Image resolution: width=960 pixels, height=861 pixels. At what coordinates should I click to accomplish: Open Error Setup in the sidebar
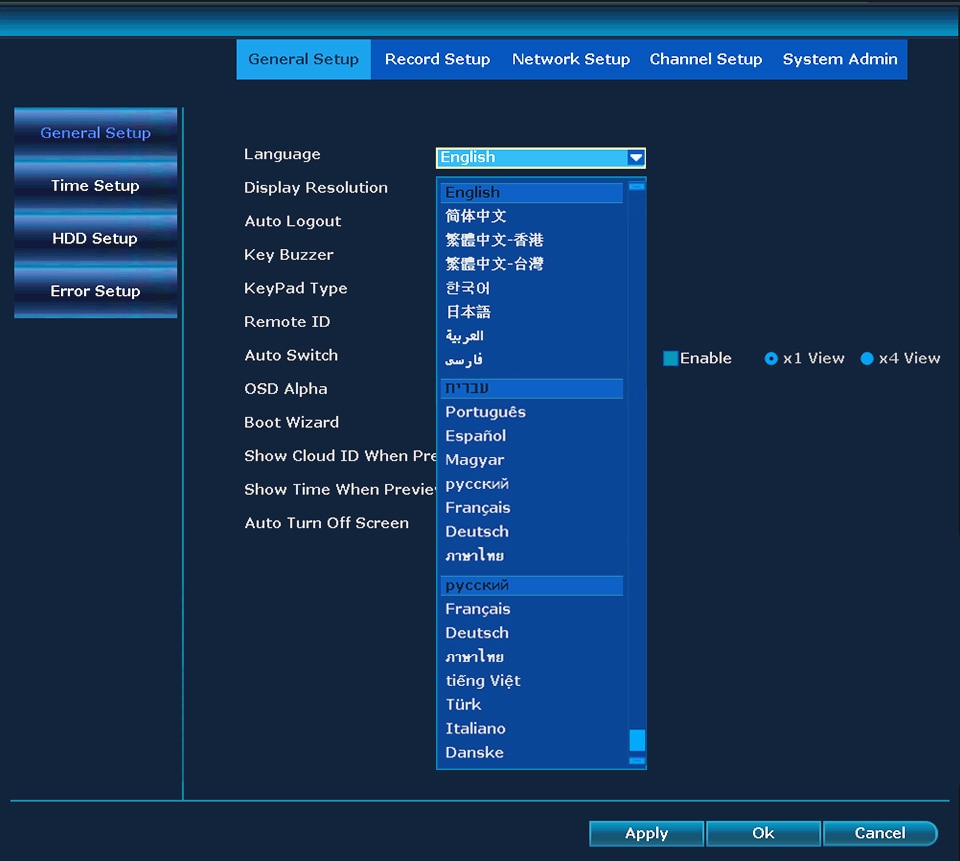pyautogui.click(x=96, y=291)
